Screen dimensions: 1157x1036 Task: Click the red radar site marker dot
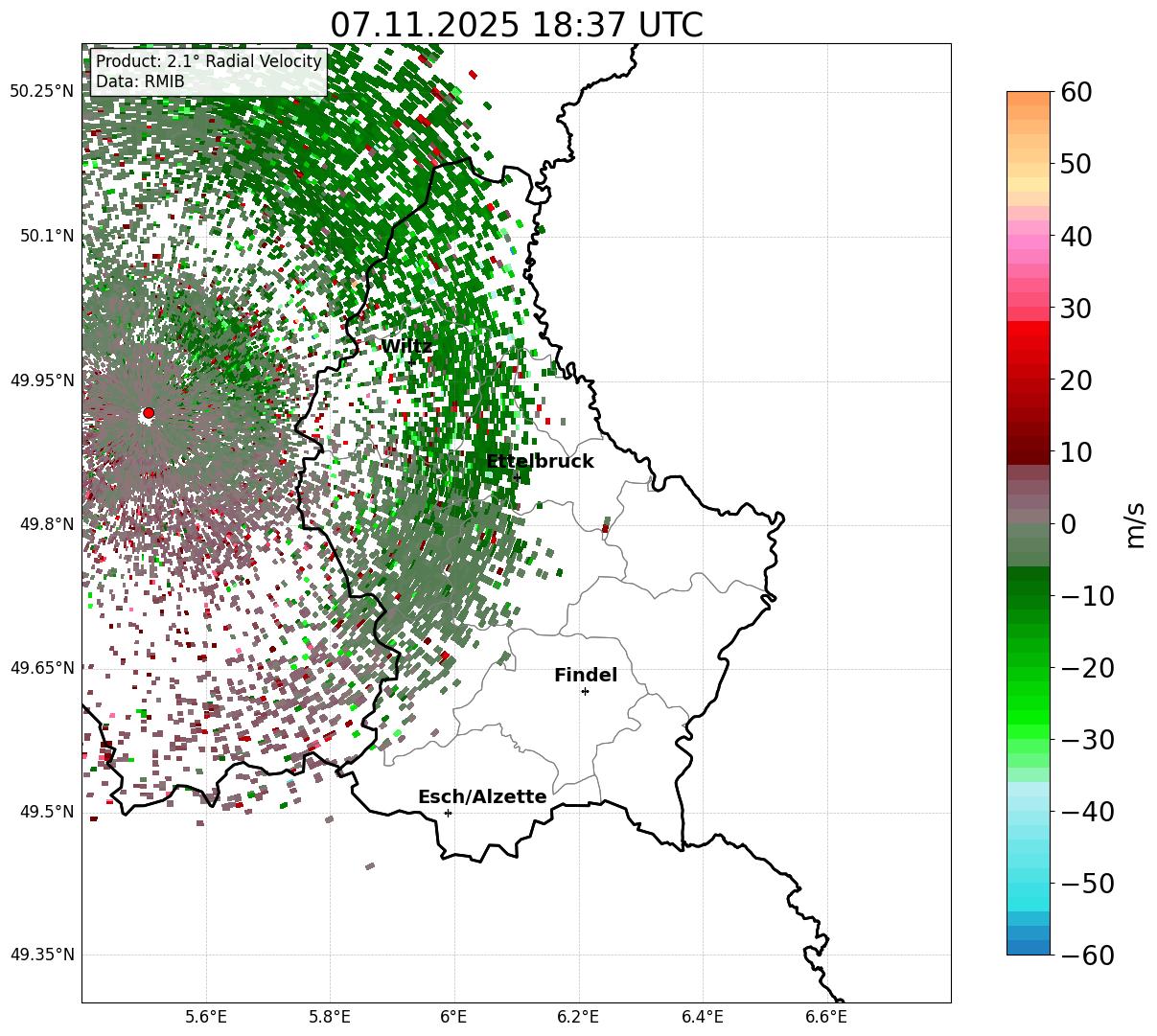point(149,413)
